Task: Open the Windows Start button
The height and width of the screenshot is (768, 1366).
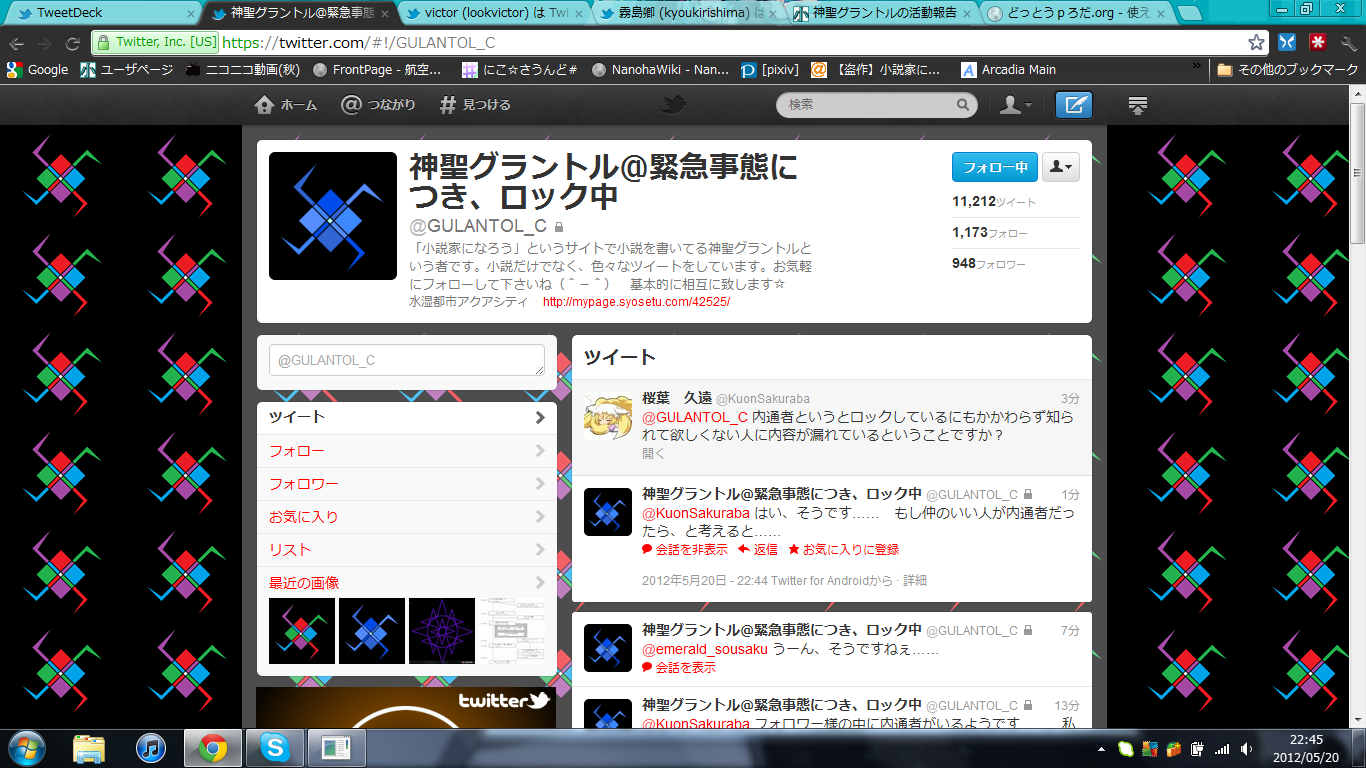Action: tap(25, 747)
